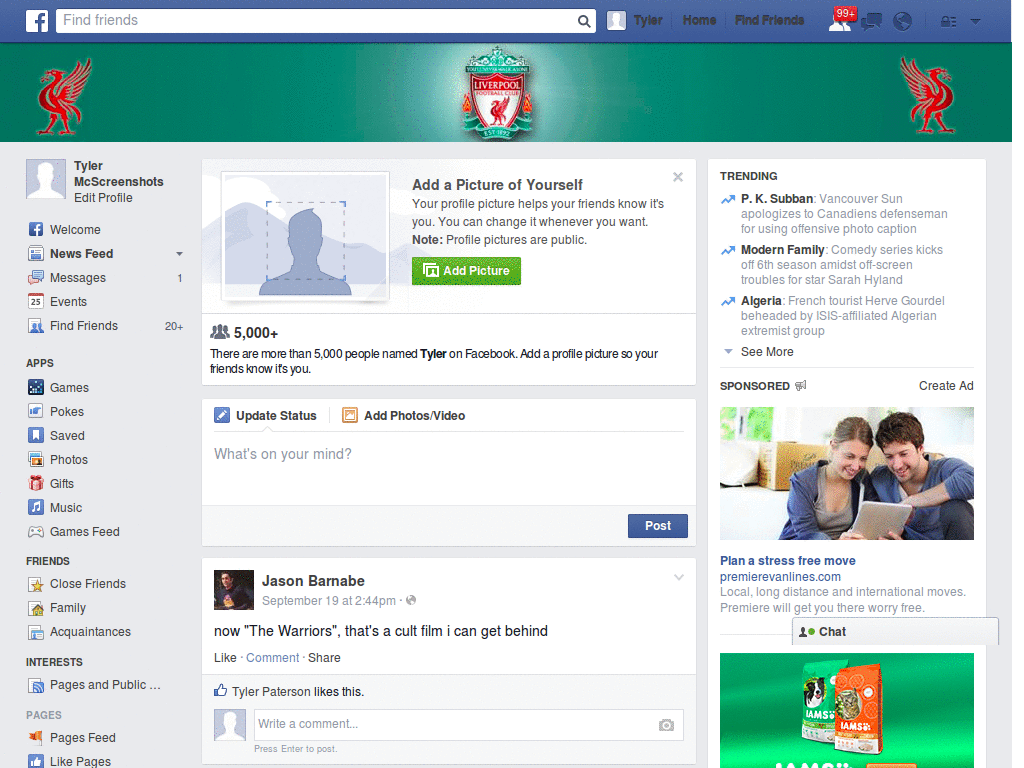This screenshot has height=768, width=1024.
Task: Open the Pokes app icon
Action: pos(36,411)
